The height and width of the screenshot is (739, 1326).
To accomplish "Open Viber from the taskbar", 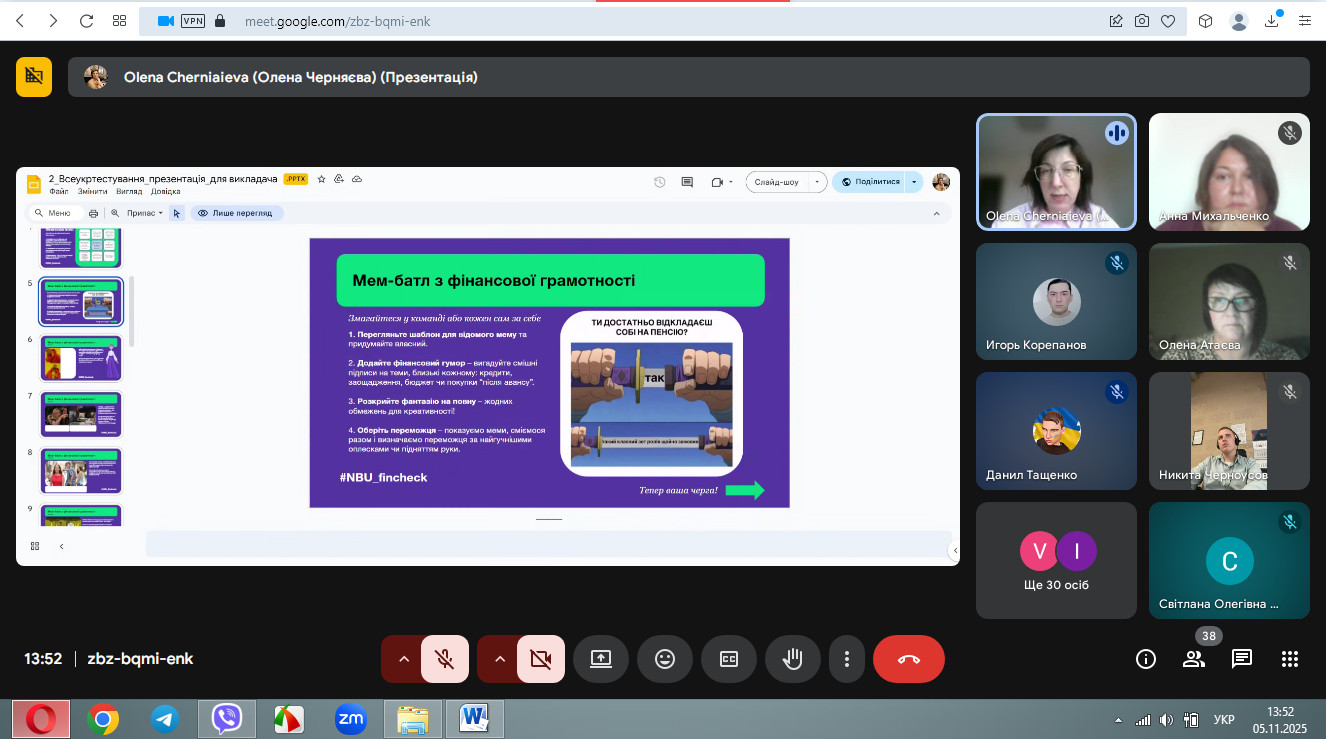I will pos(227,718).
